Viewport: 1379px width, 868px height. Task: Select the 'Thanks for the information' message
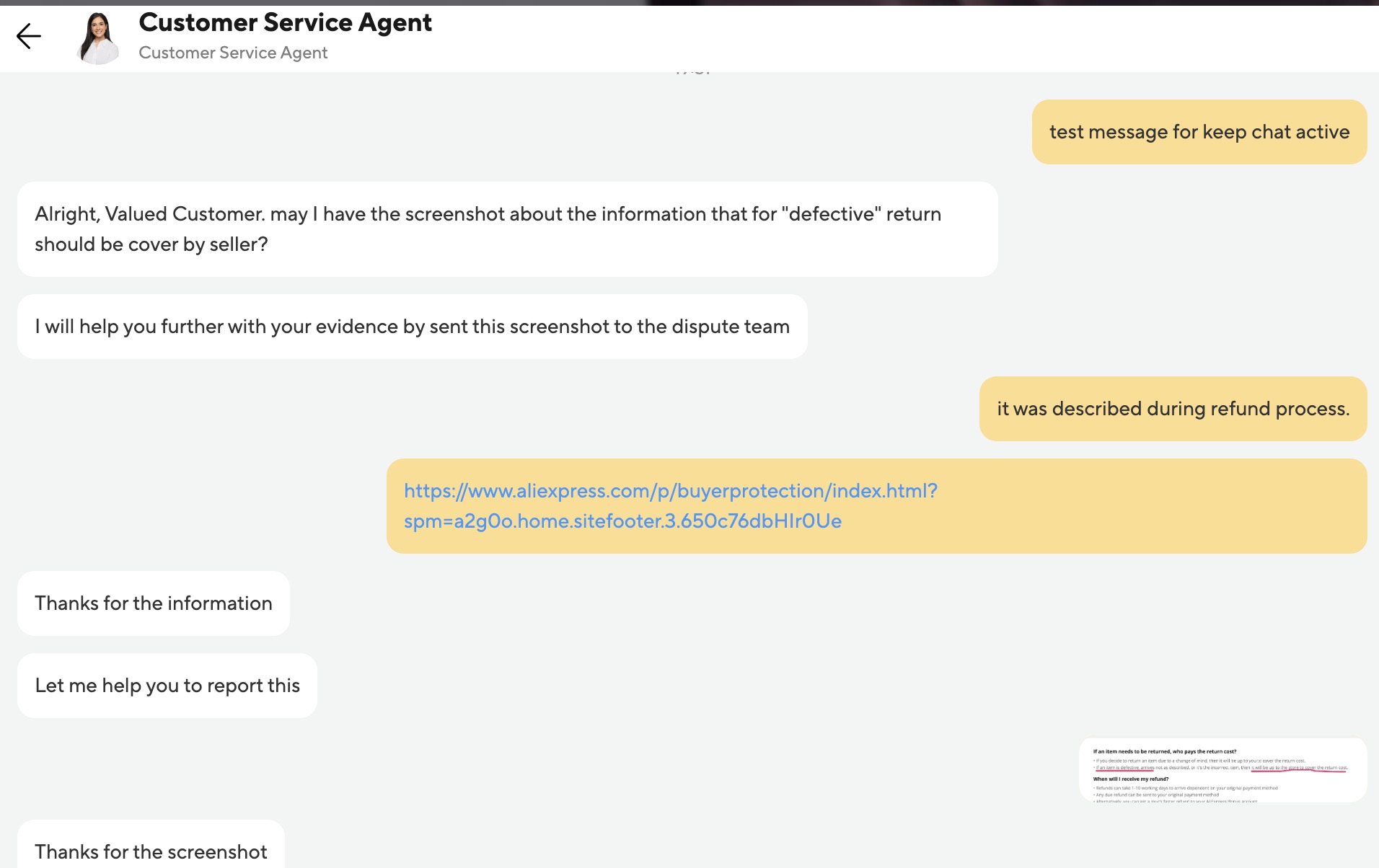(154, 603)
